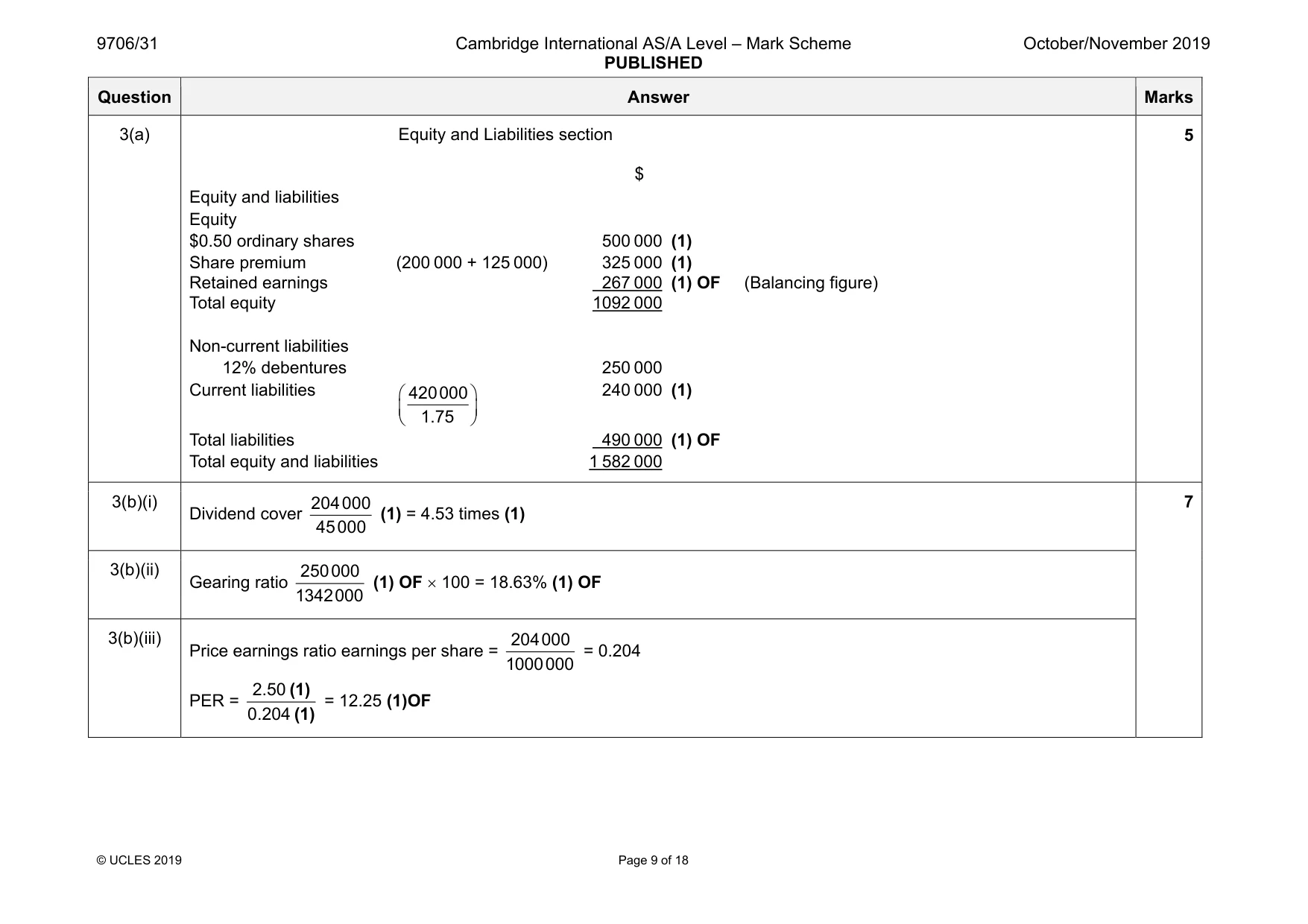Click the copyright notice "© UCLES 2019"
The image size is (1308, 924).
(x=139, y=861)
